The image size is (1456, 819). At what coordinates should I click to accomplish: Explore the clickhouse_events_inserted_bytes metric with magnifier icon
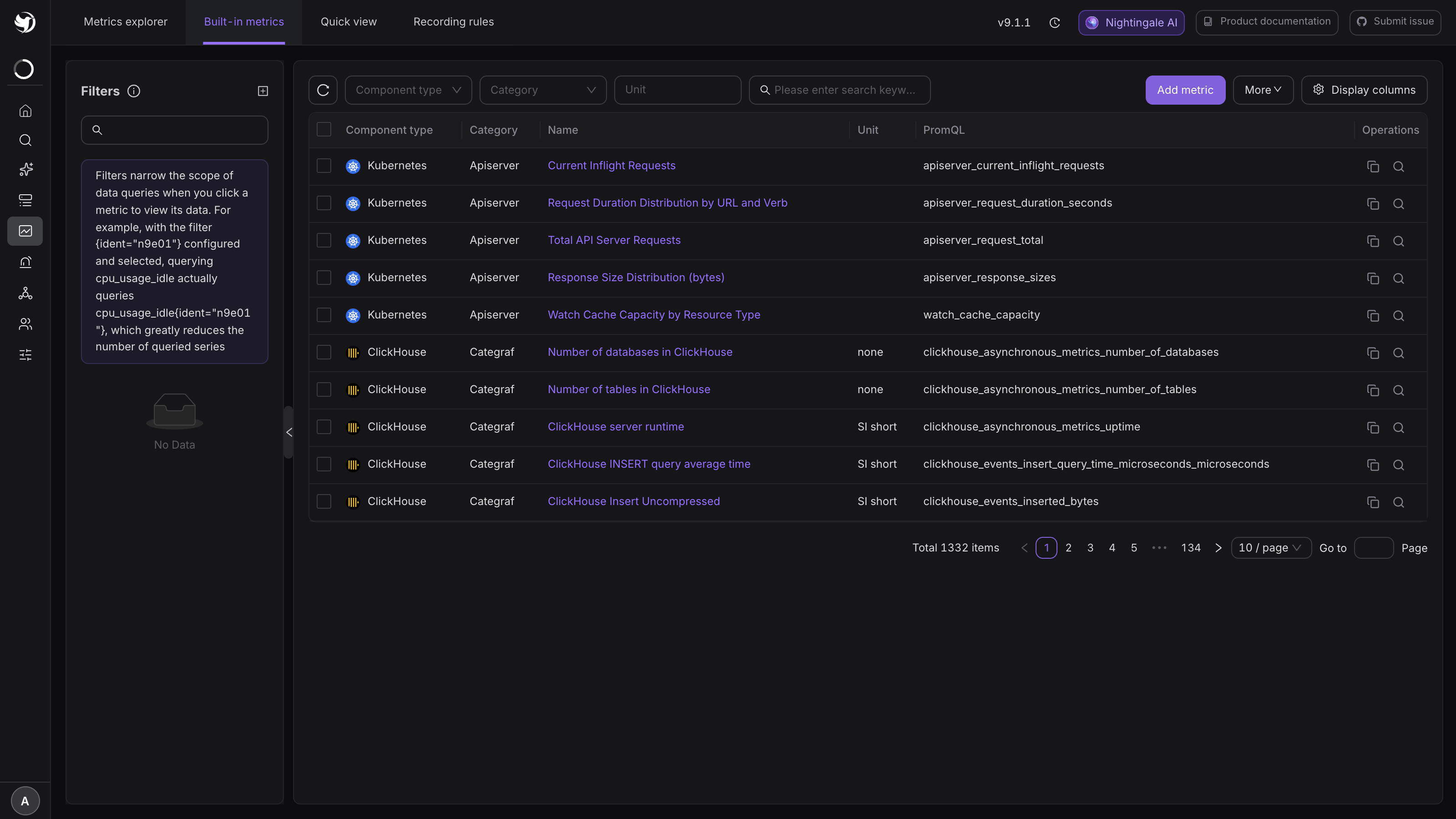1398,502
